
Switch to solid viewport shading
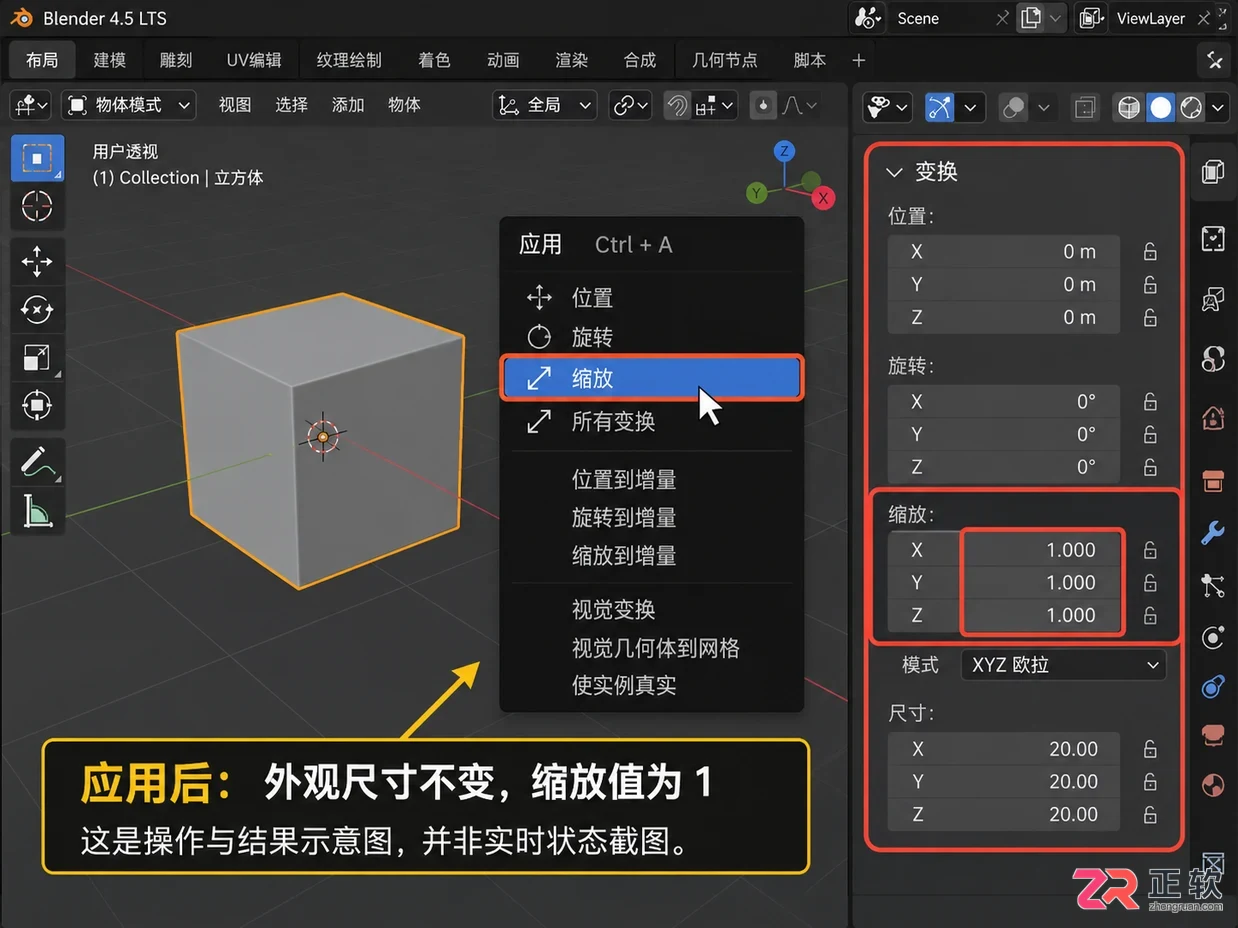click(1160, 107)
